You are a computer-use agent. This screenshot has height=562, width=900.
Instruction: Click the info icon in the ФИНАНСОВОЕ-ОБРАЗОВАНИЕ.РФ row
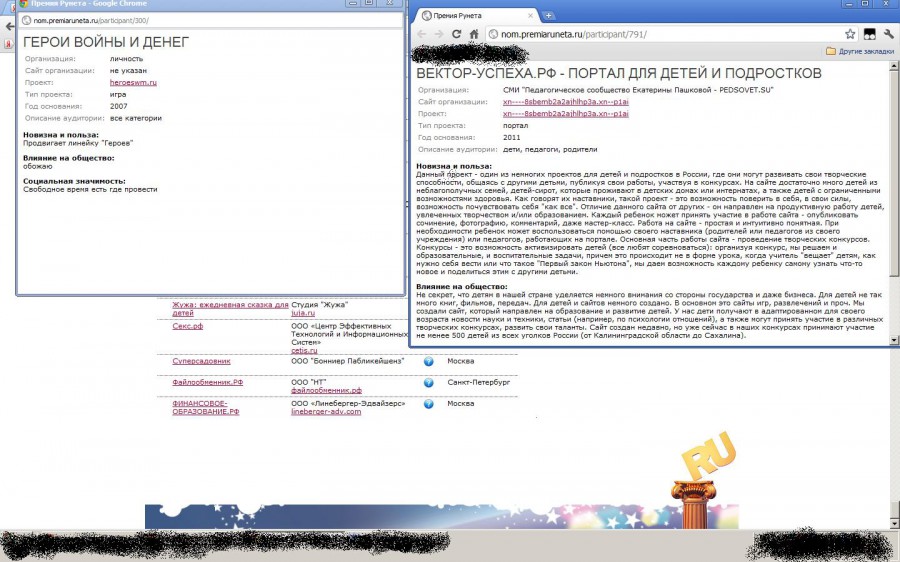pos(428,404)
